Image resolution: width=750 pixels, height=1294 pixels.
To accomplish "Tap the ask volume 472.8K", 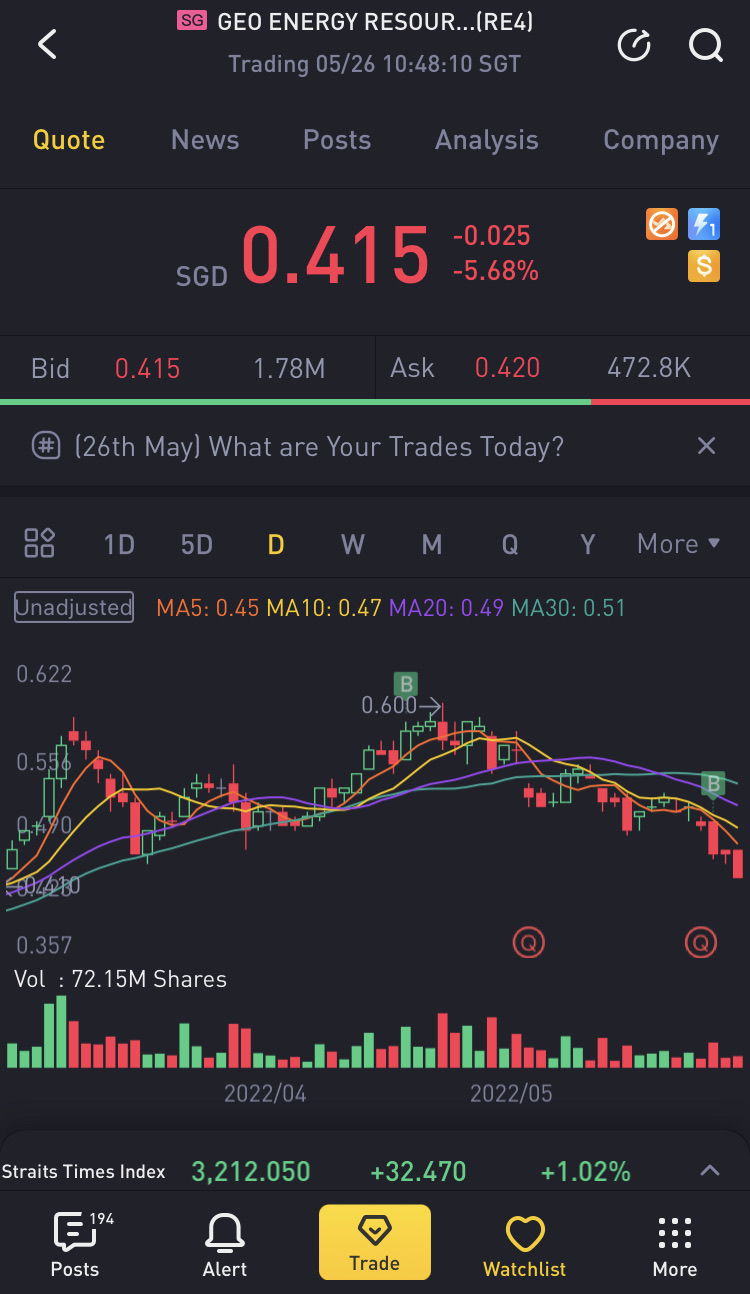I will tap(649, 368).
